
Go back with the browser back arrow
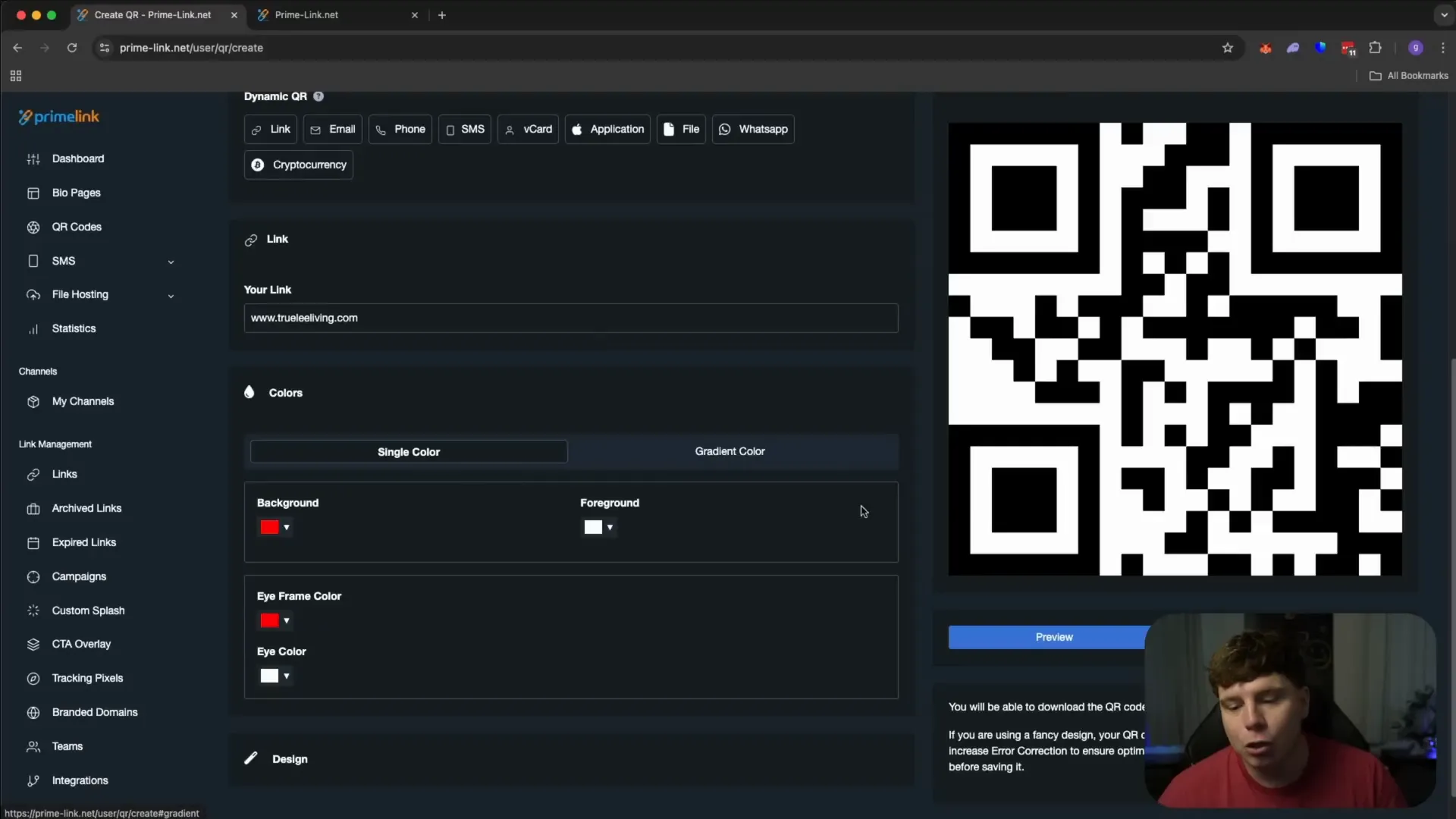17,48
